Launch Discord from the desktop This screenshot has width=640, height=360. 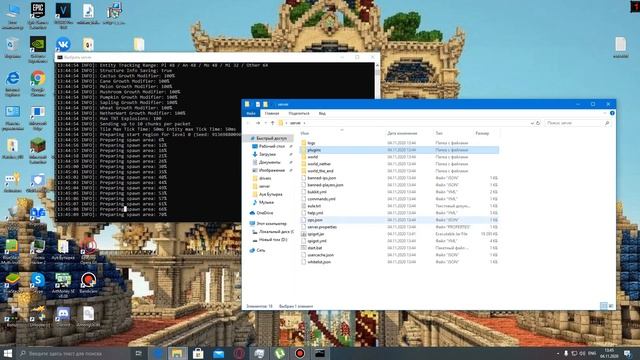[x=63, y=316]
